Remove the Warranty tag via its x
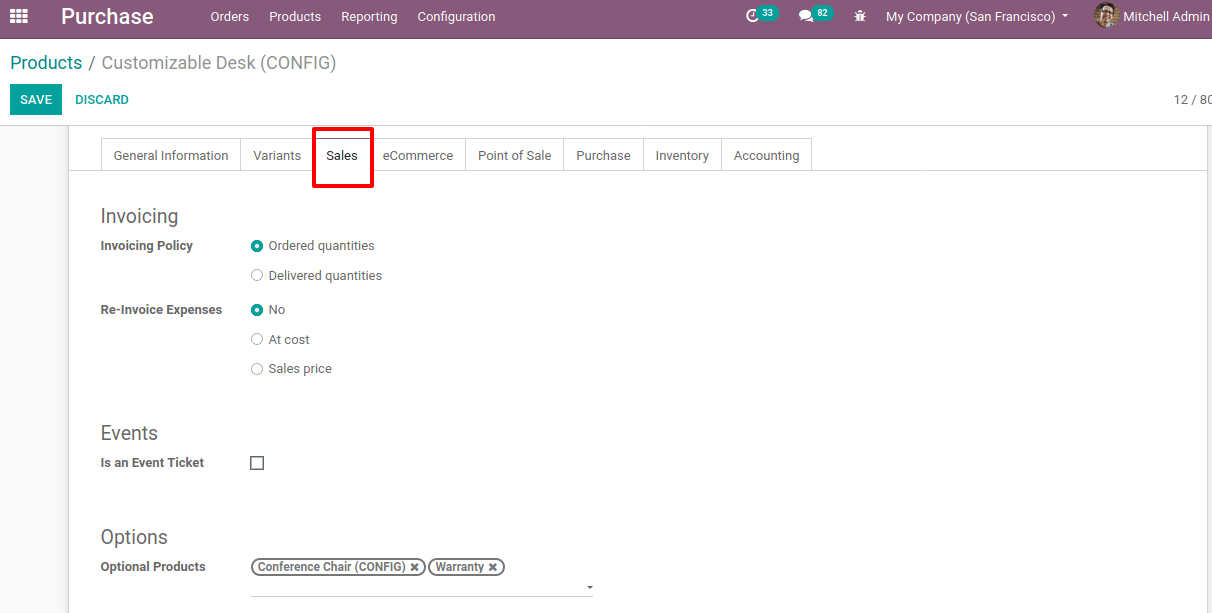Screen dimensions: 1212x613 [x=493, y=567]
